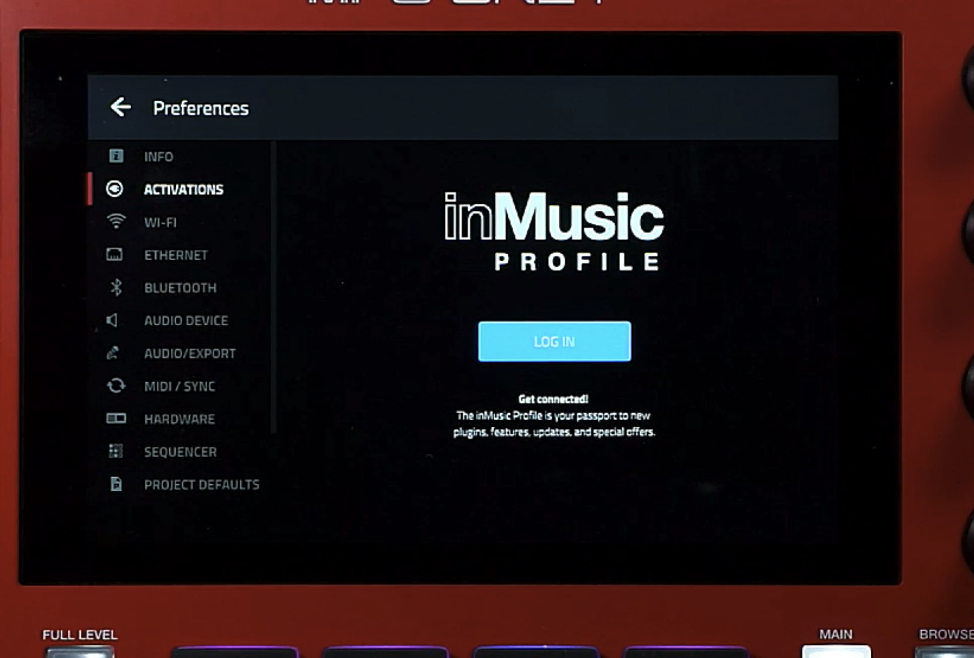Click the inMusic Profile passport description
This screenshot has height=658, width=974.
(x=554, y=424)
